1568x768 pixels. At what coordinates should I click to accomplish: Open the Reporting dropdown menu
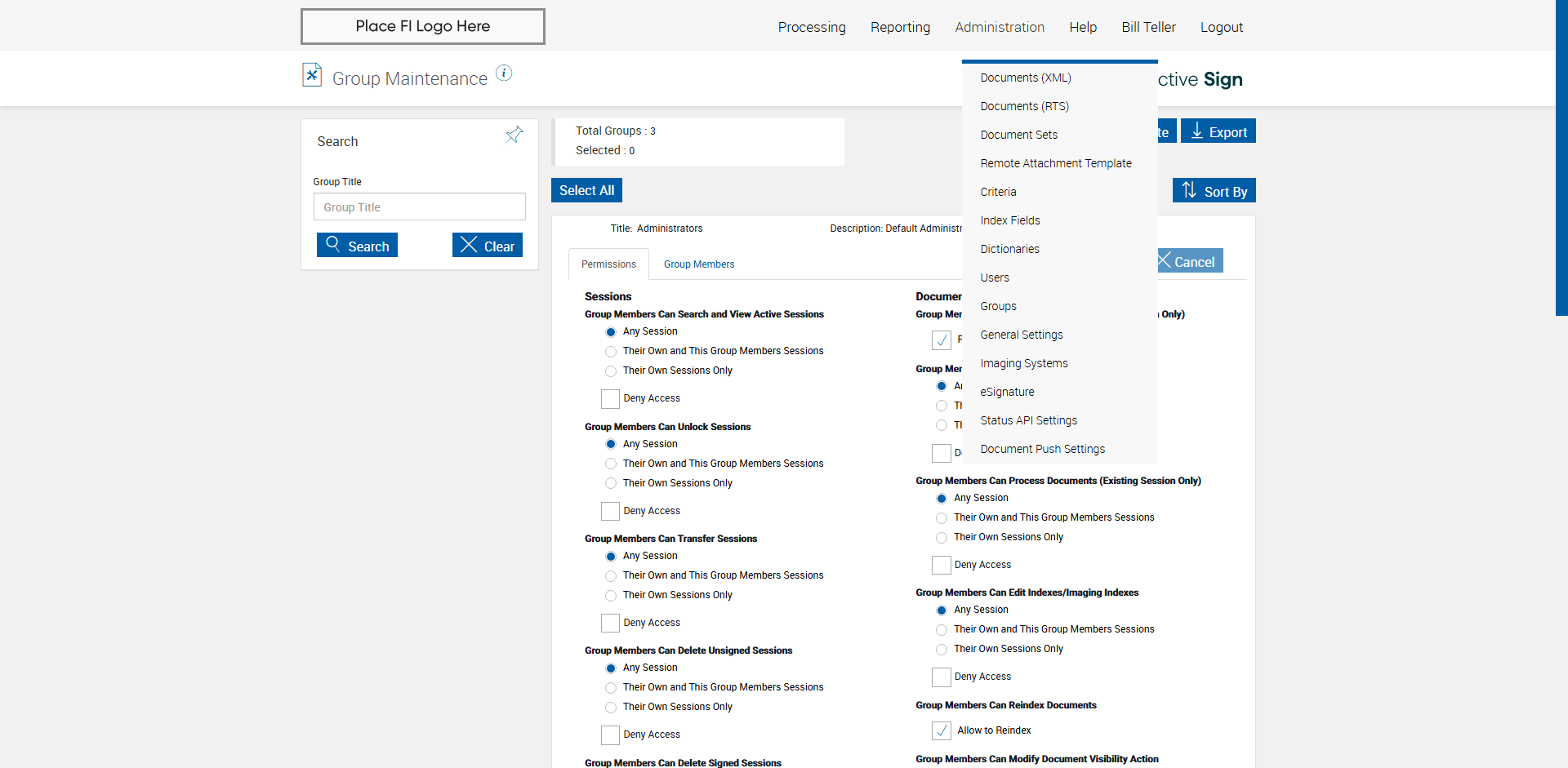coord(900,27)
